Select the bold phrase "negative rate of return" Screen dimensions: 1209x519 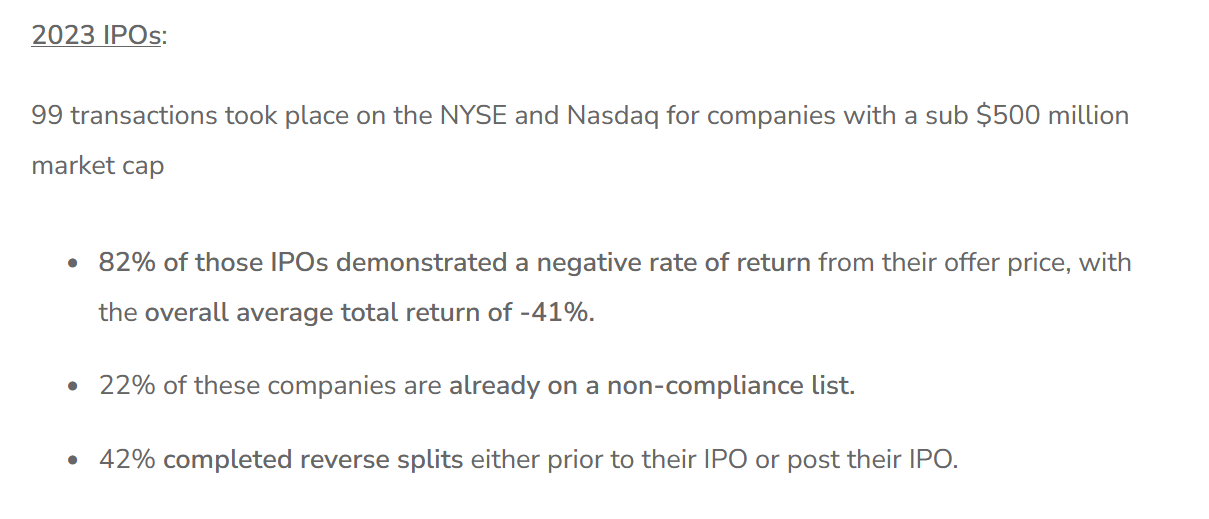[x=674, y=263]
